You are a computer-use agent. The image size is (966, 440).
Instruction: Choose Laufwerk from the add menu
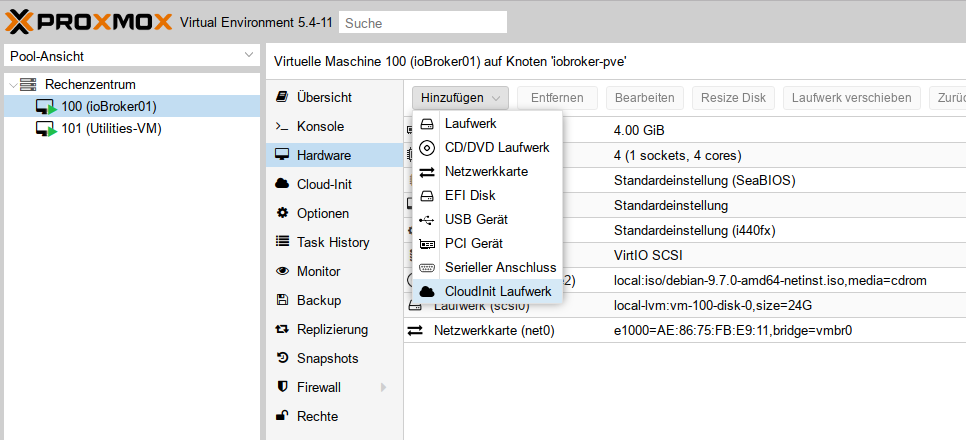point(487,124)
